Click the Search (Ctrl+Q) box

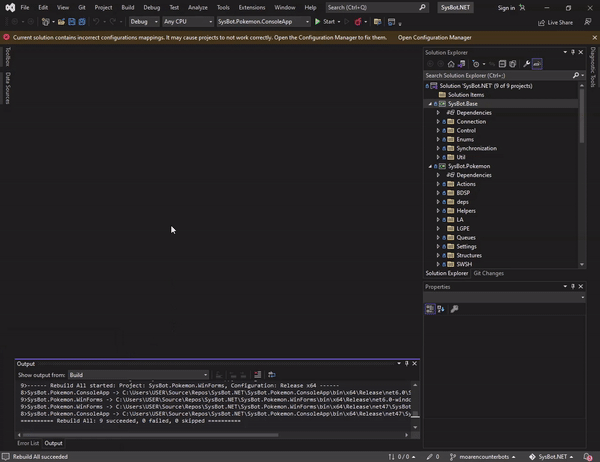pyautogui.click(x=377, y=7)
